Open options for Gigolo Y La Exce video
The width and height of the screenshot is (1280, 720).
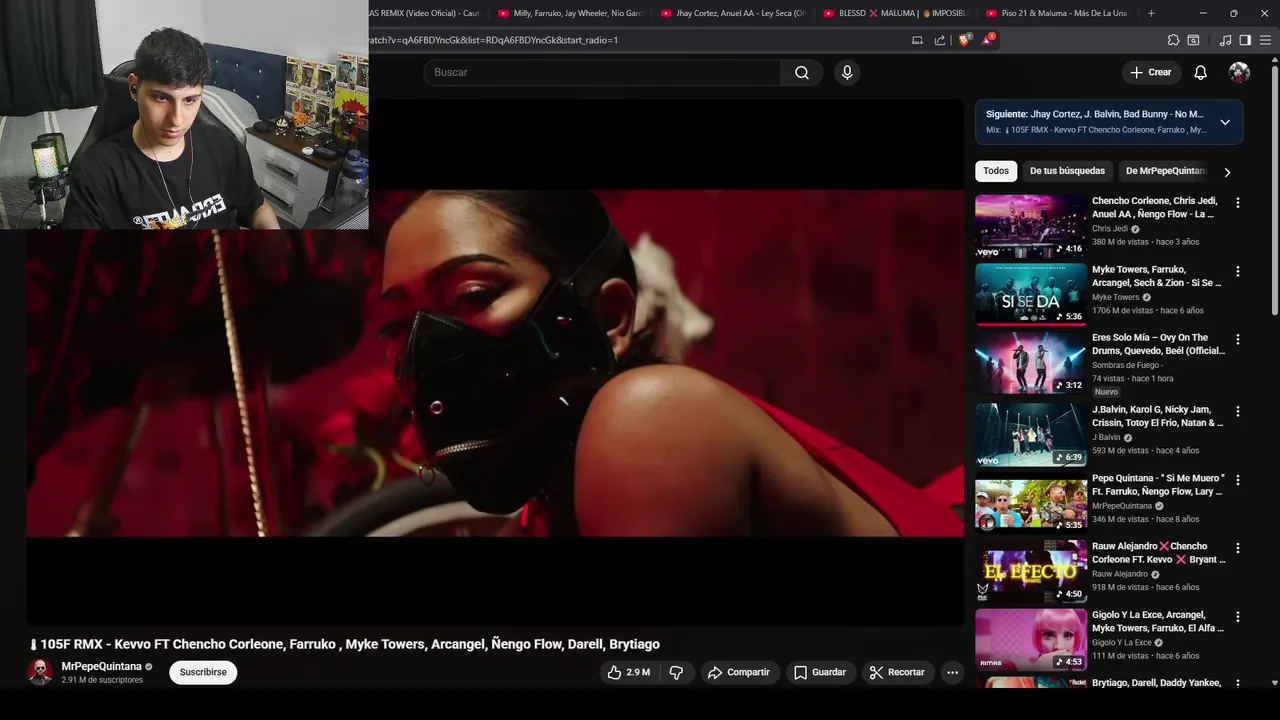pos(1237,617)
